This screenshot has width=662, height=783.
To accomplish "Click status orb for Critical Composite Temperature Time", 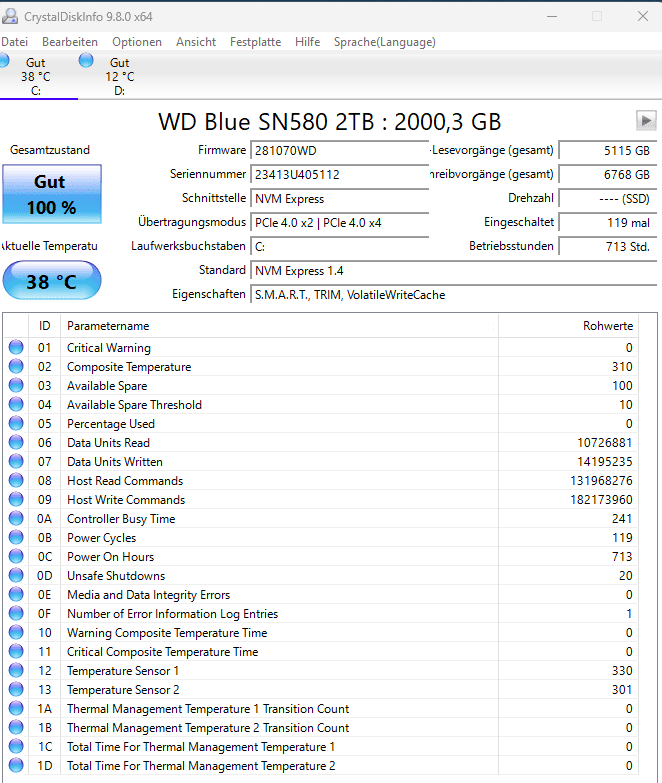I will [16, 651].
